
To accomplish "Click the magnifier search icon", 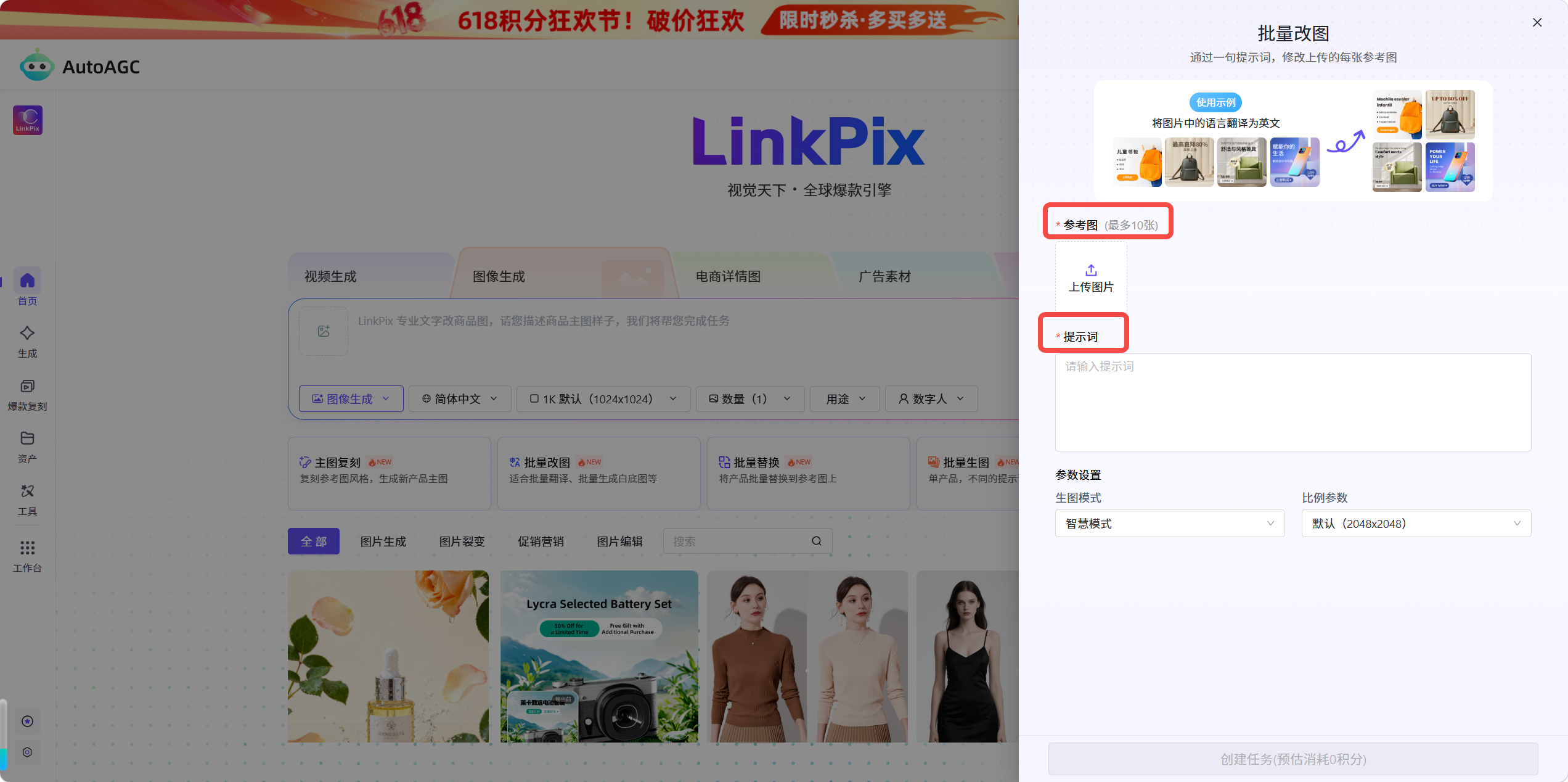I will [817, 541].
